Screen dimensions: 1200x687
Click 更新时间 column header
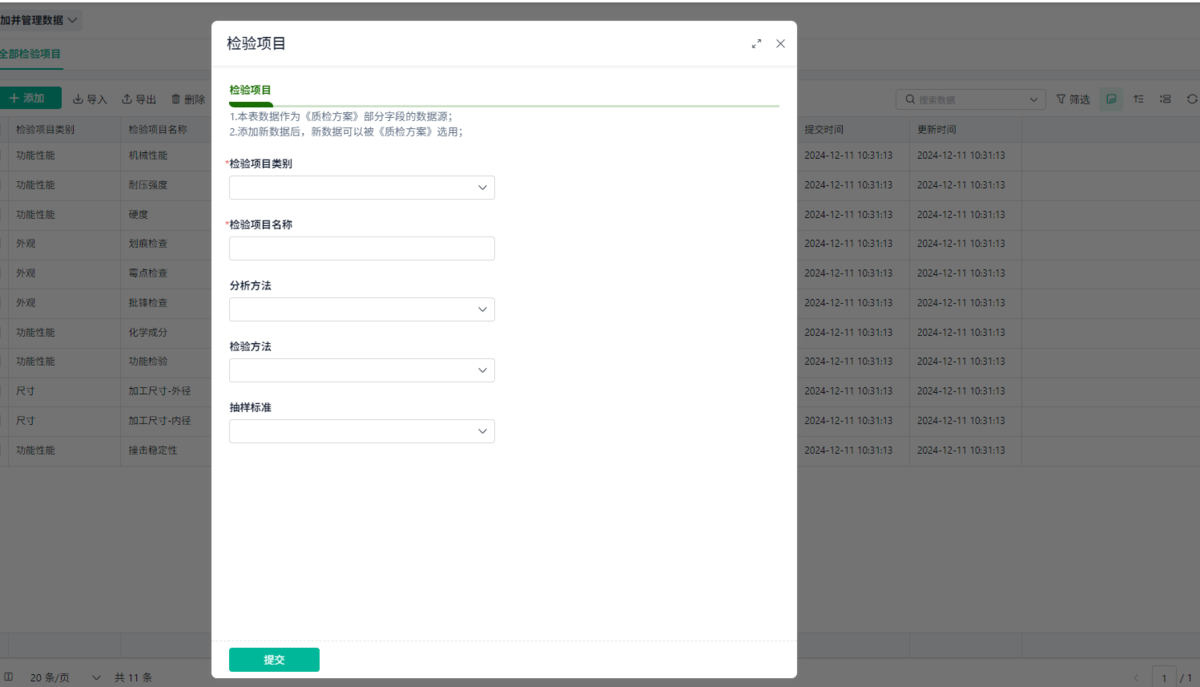(x=937, y=130)
